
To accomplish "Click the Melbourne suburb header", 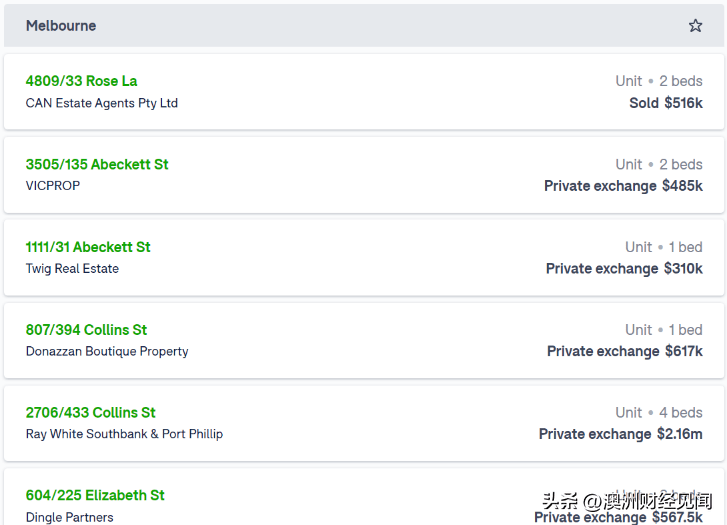I will pos(61,26).
